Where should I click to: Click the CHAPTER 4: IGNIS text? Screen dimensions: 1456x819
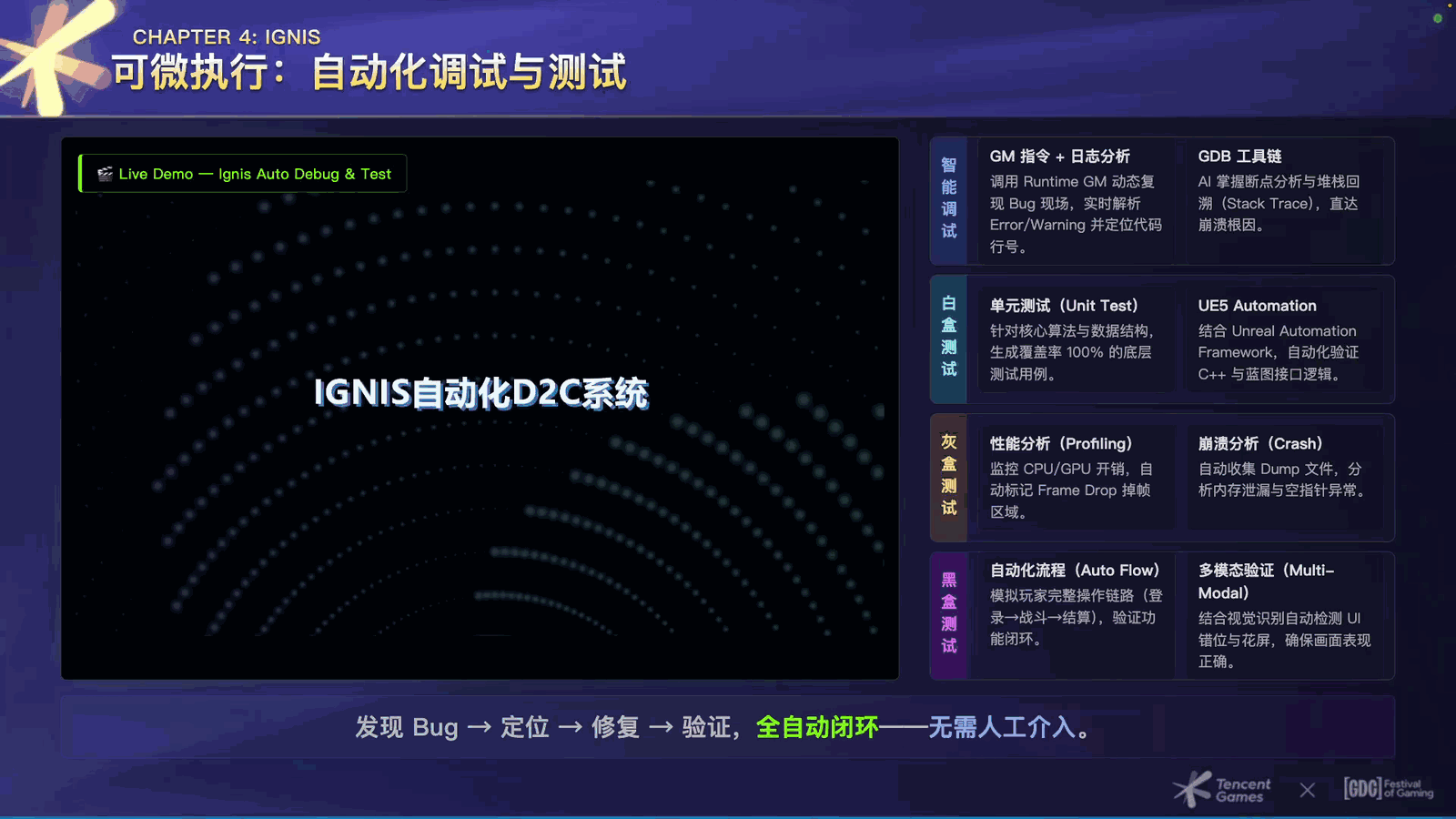(227, 37)
